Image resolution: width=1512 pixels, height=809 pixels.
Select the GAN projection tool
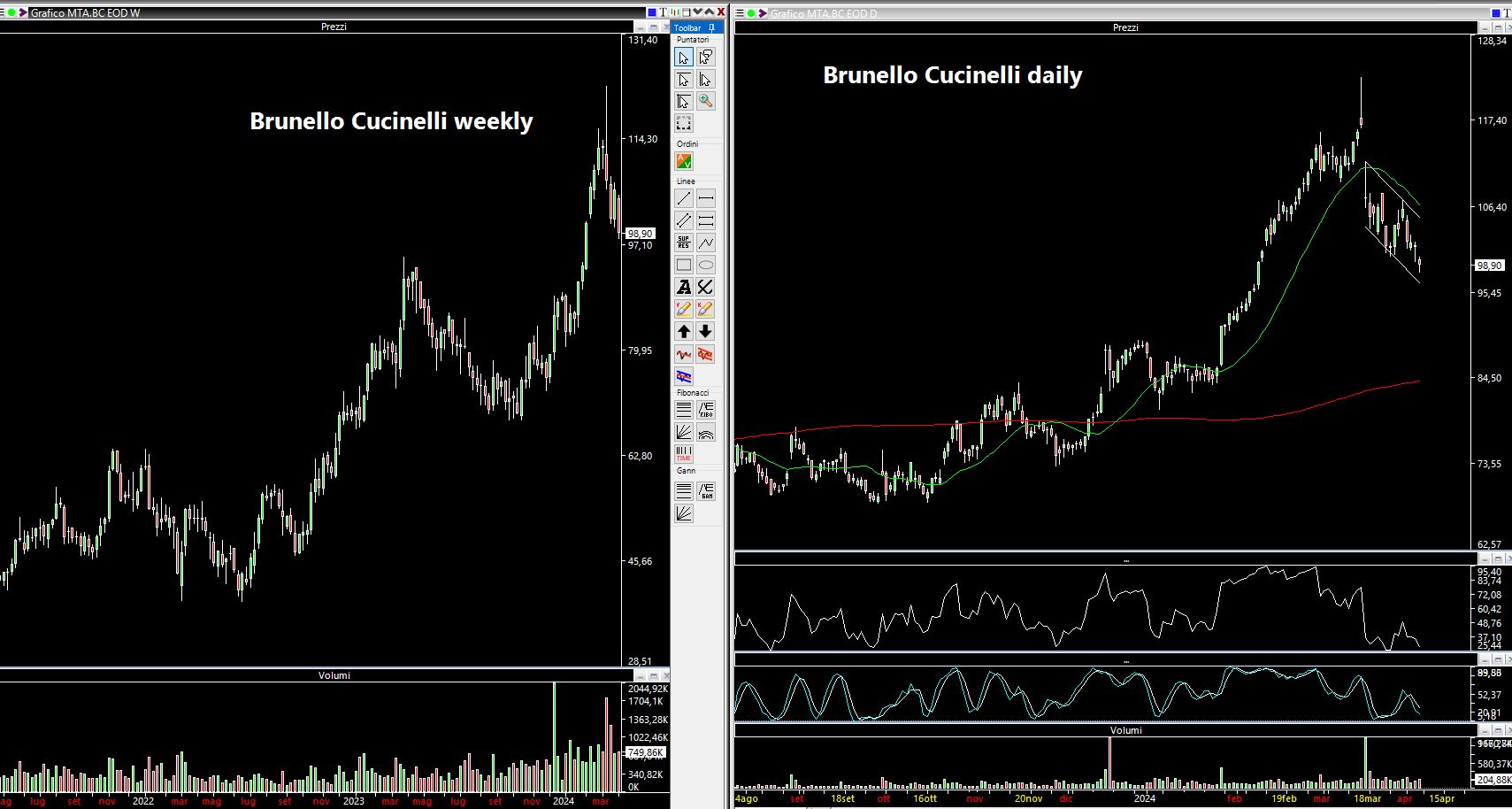point(706,491)
